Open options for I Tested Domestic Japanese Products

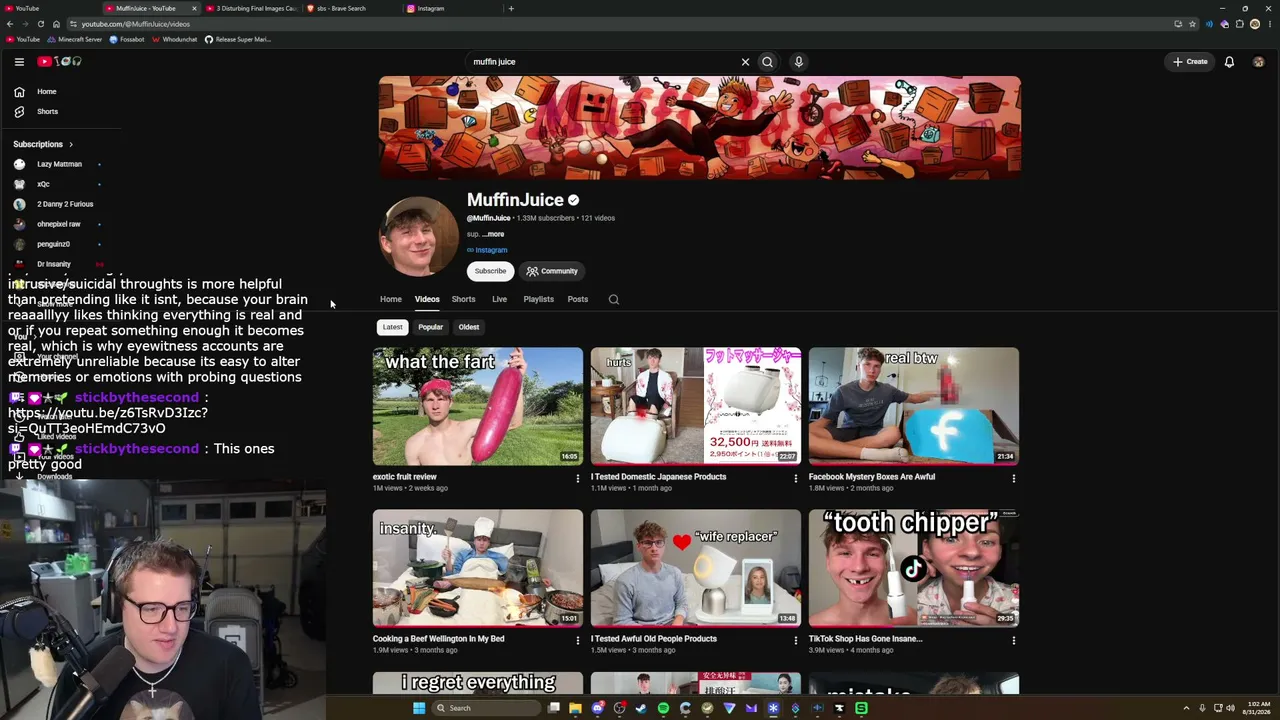click(796, 479)
